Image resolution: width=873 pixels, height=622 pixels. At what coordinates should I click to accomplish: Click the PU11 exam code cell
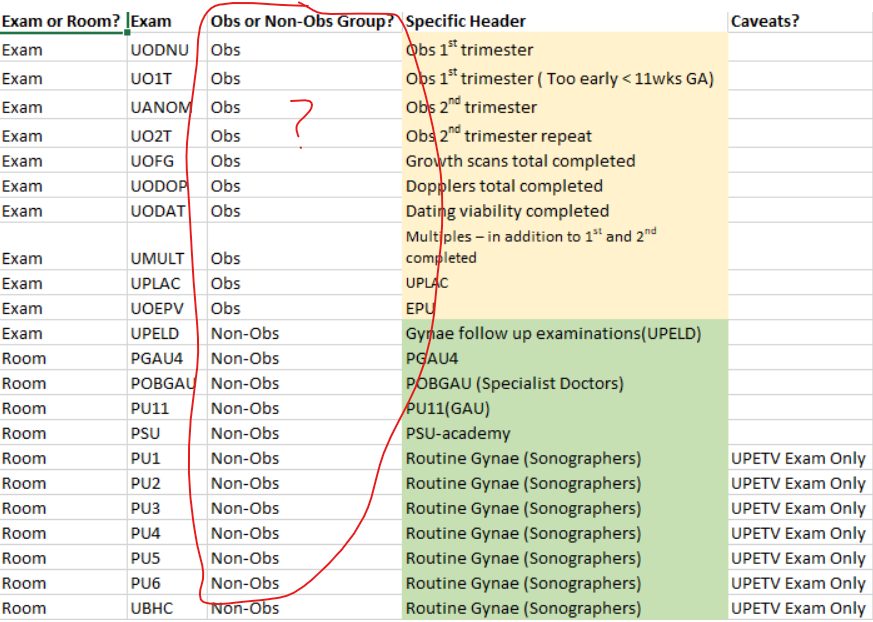[167, 408]
